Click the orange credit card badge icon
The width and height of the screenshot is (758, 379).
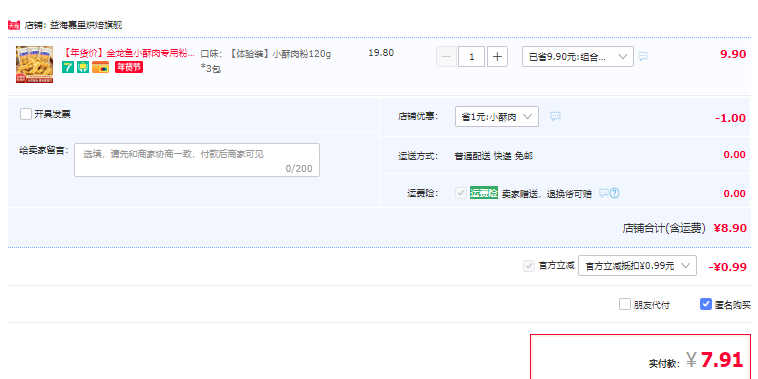(x=100, y=68)
